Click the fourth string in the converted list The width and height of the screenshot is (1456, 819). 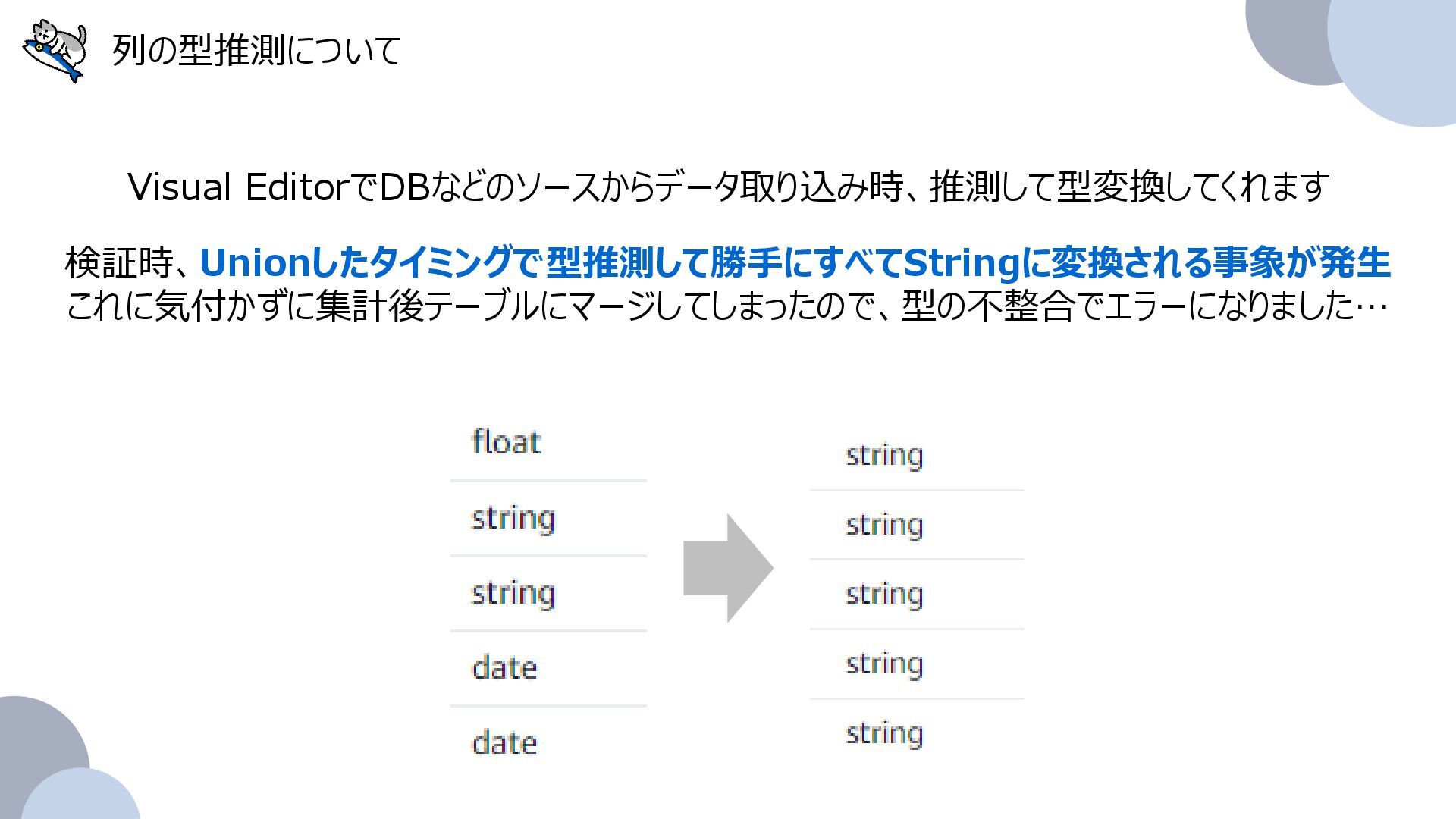(x=884, y=664)
